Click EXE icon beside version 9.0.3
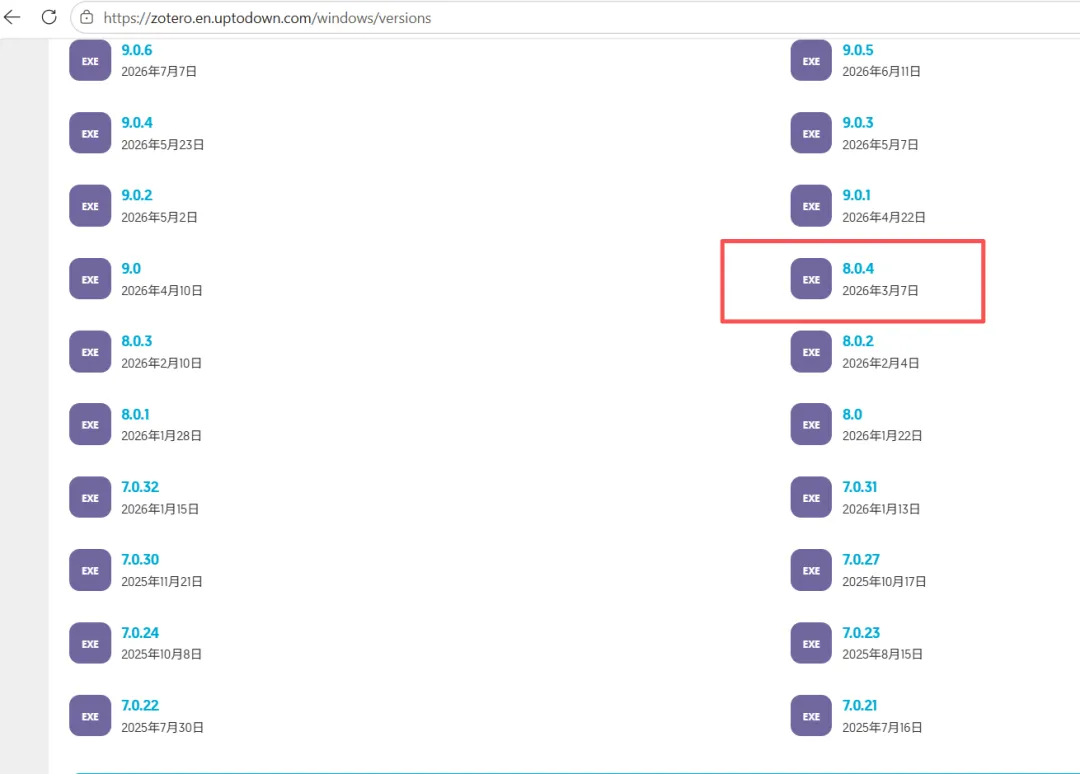This screenshot has height=774, width=1080. click(x=811, y=133)
